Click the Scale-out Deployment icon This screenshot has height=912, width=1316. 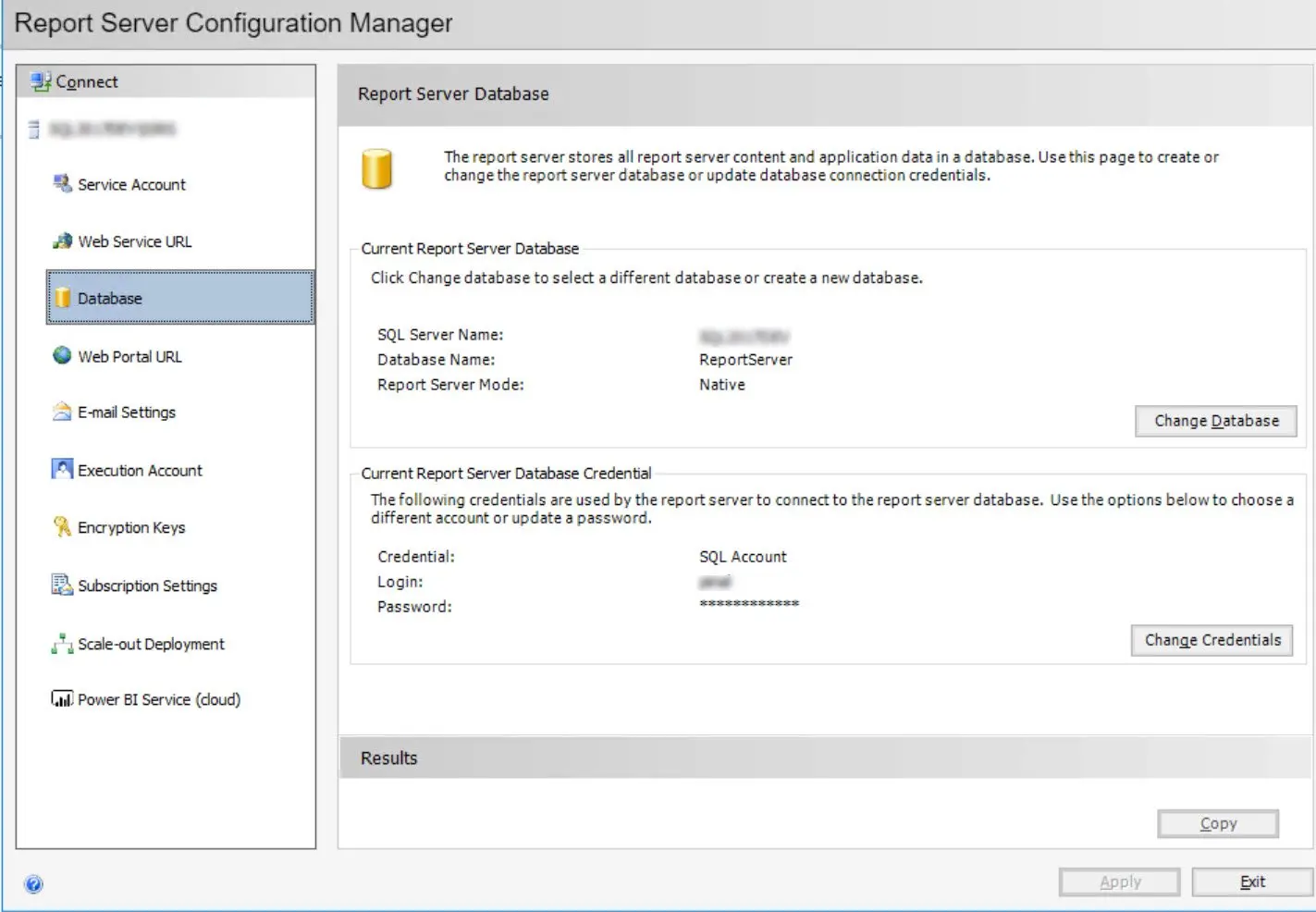pyautogui.click(x=62, y=643)
